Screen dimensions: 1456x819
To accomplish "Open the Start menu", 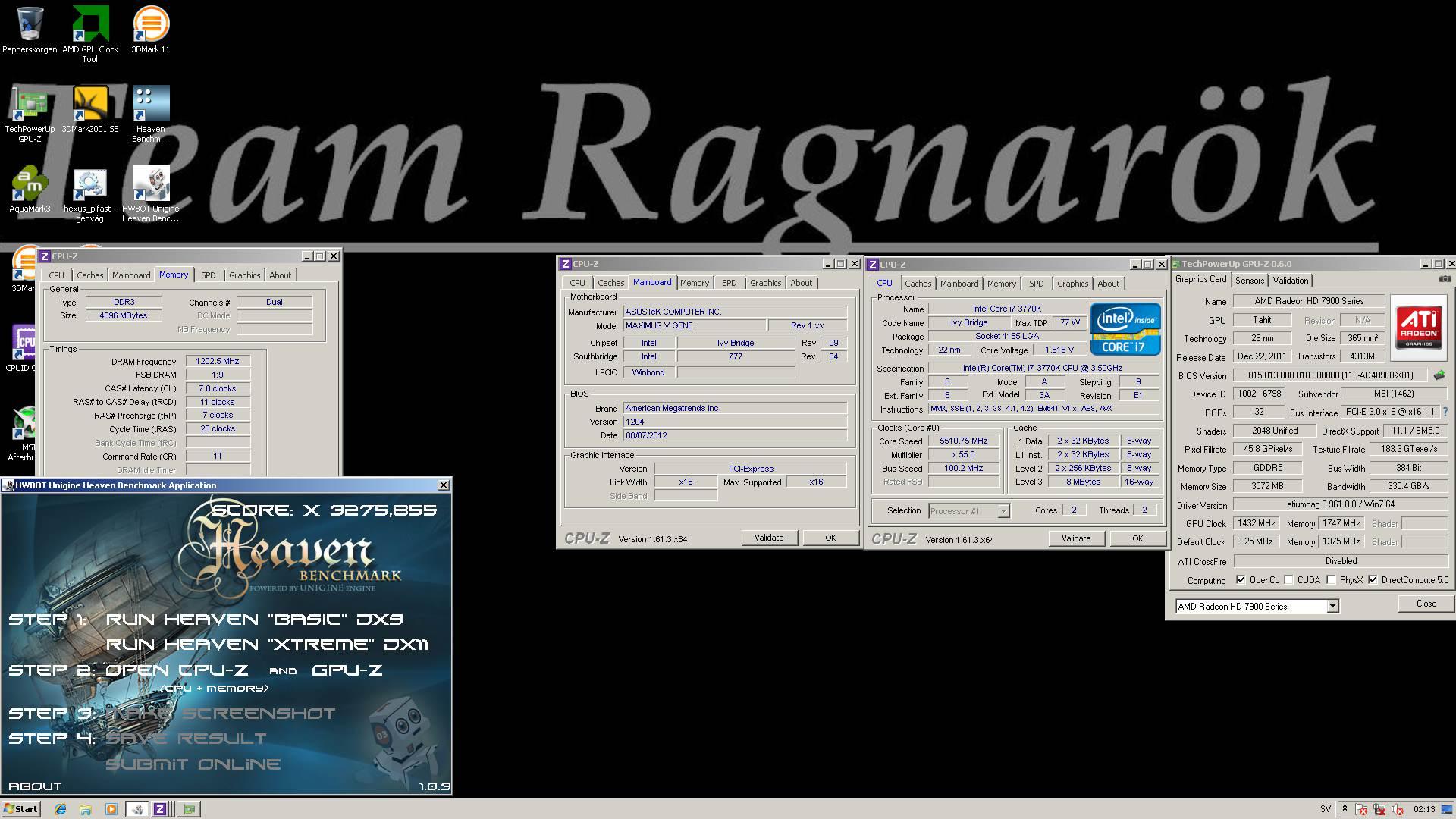I will [20, 809].
